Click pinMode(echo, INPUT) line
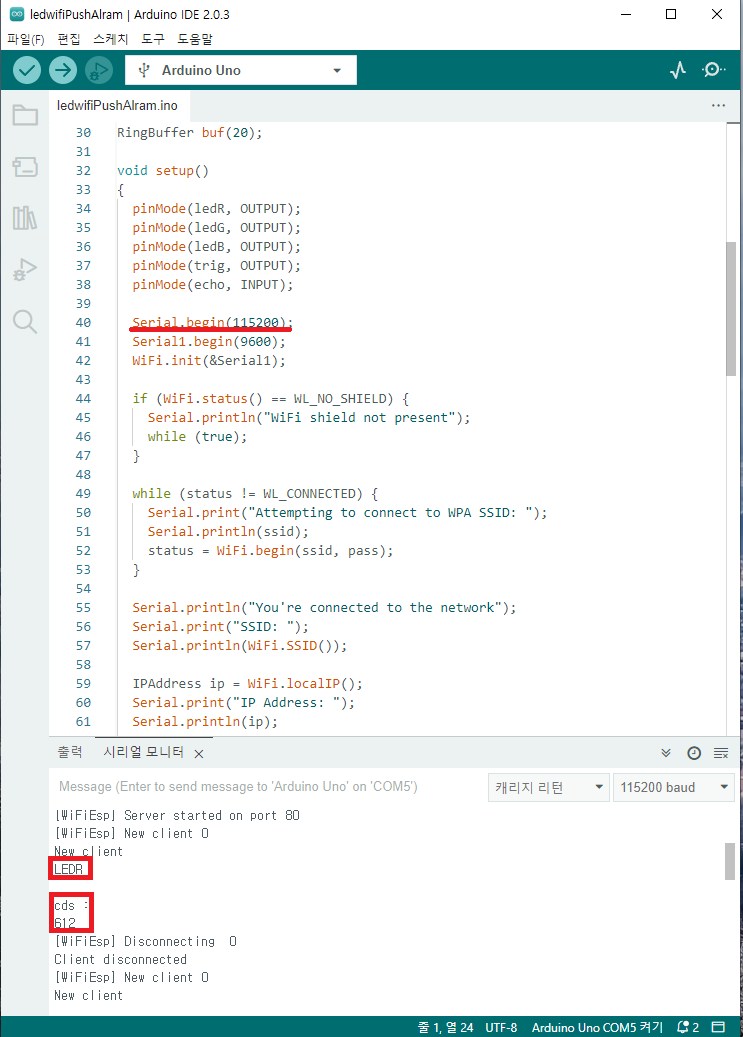Screen dimensions: 743x1037 (x=212, y=285)
